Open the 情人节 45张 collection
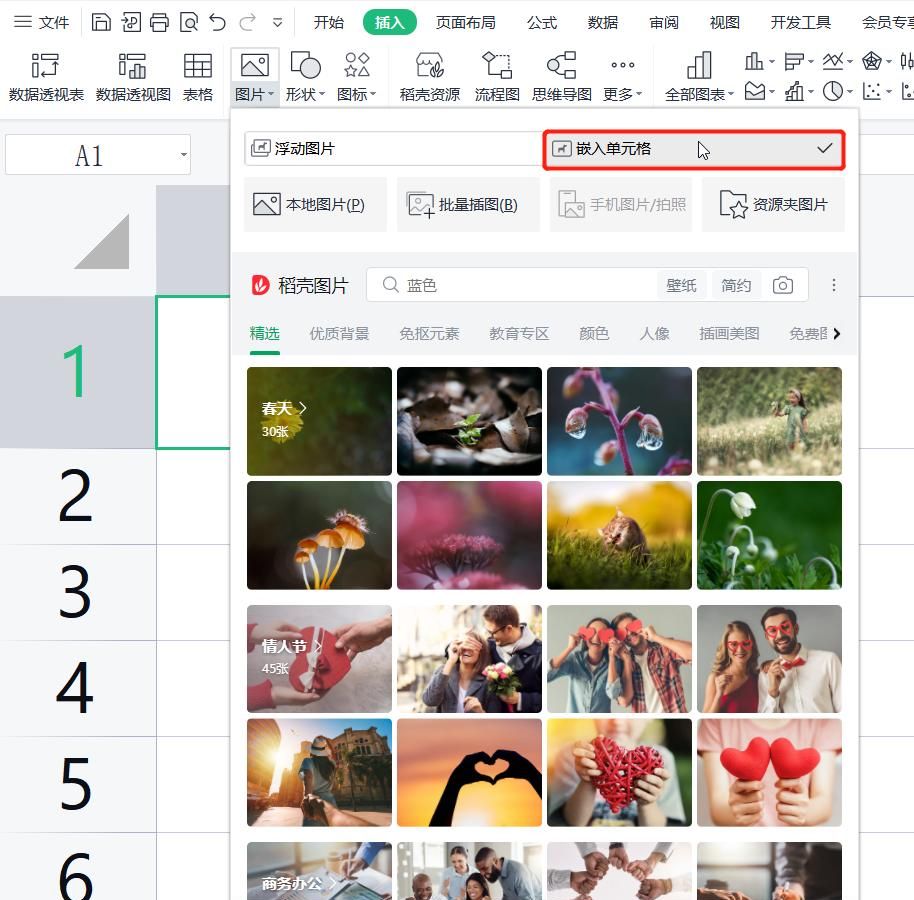Image resolution: width=914 pixels, height=900 pixels. point(319,659)
